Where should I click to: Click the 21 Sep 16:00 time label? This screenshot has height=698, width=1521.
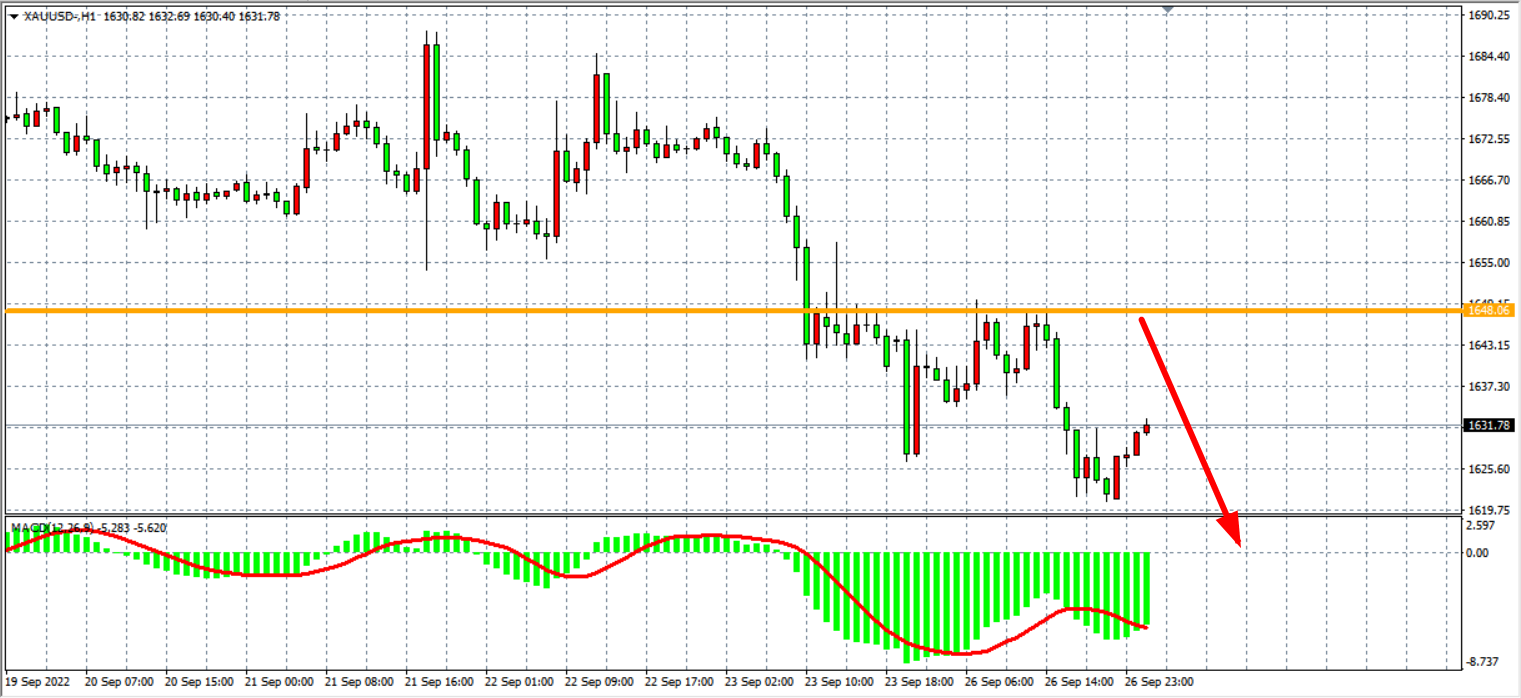pos(441,681)
